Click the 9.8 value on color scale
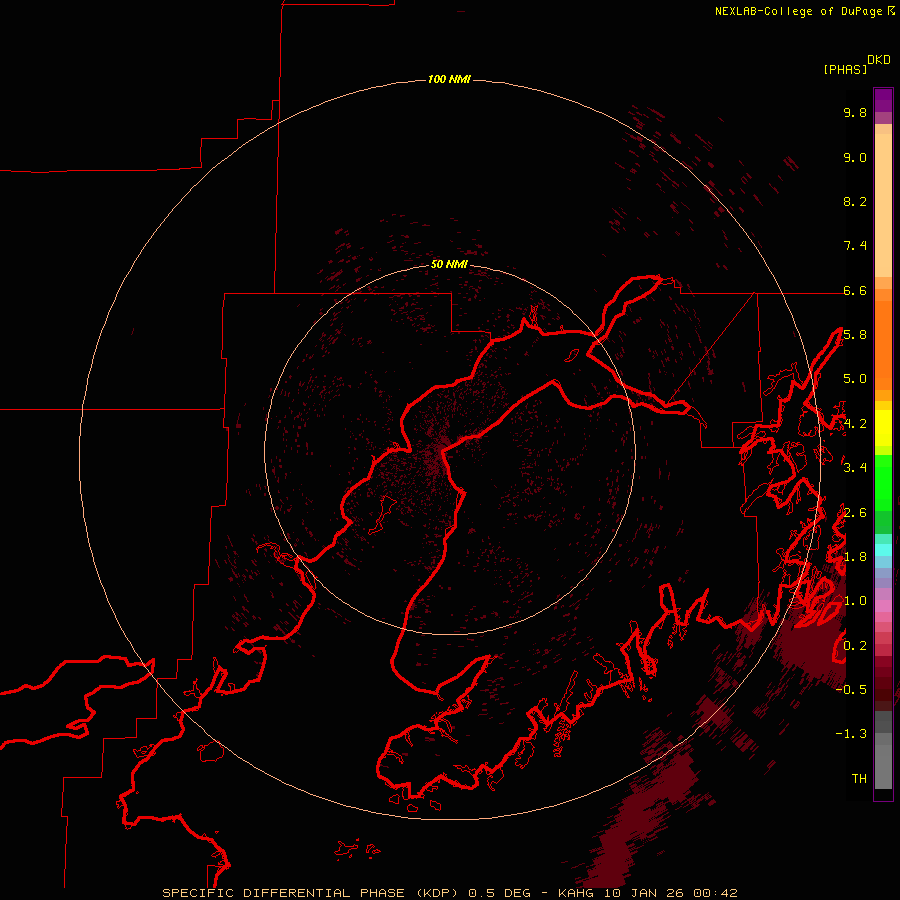Screen dimensions: 900x900 pyautogui.click(x=855, y=112)
